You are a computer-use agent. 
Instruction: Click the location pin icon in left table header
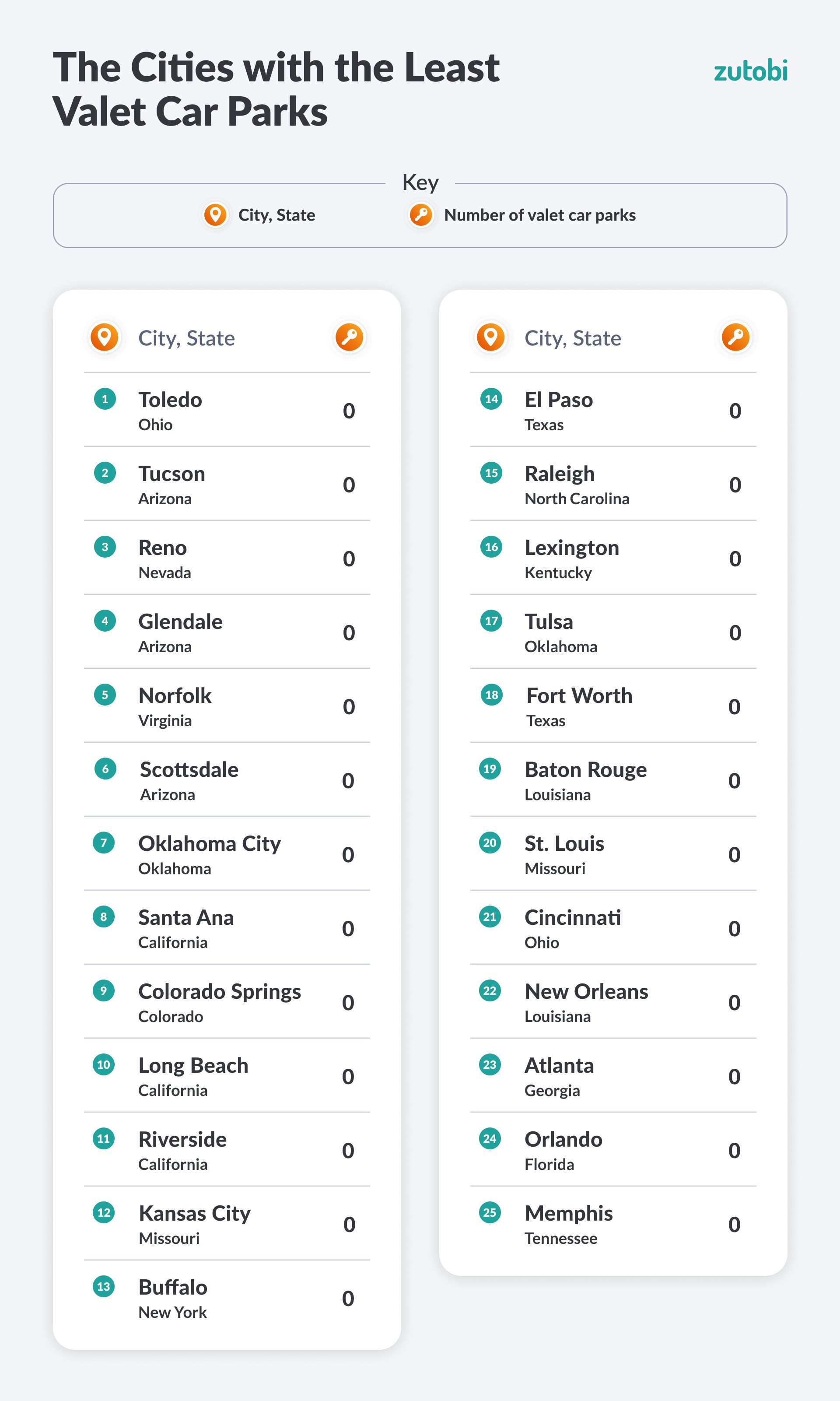(105, 337)
